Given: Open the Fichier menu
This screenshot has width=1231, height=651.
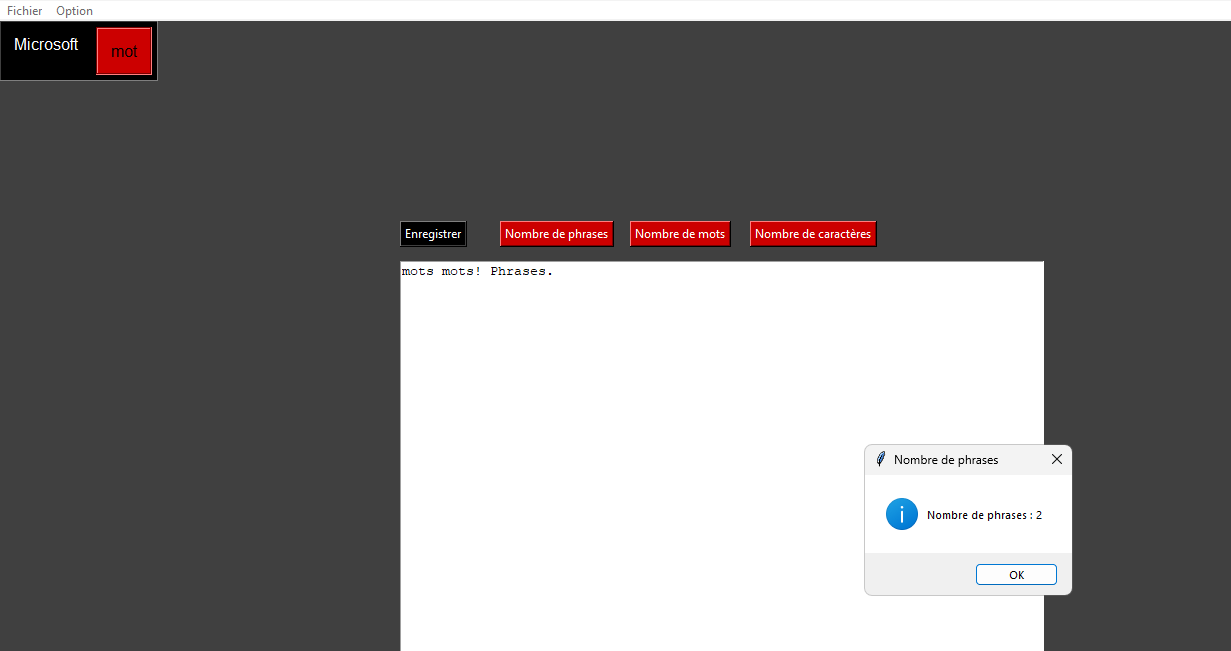Looking at the screenshot, I should coord(24,10).
